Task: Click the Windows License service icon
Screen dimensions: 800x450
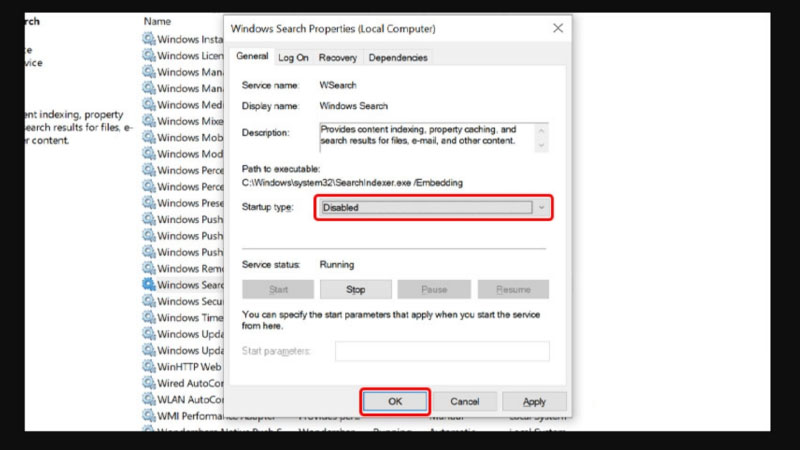Action: pos(149,55)
